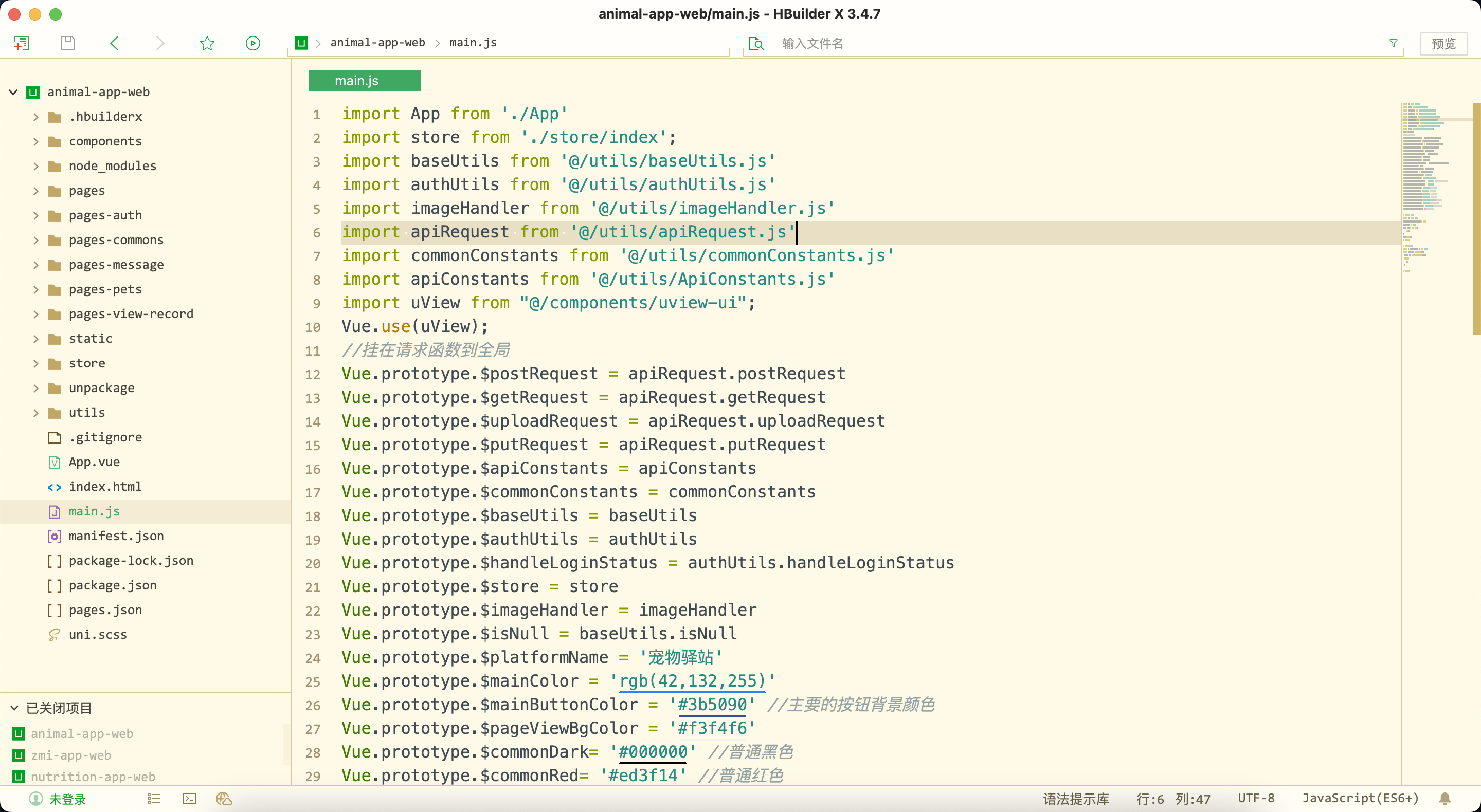The image size is (1481, 812).
Task: Click the 预览 preview button
Action: (x=1442, y=44)
